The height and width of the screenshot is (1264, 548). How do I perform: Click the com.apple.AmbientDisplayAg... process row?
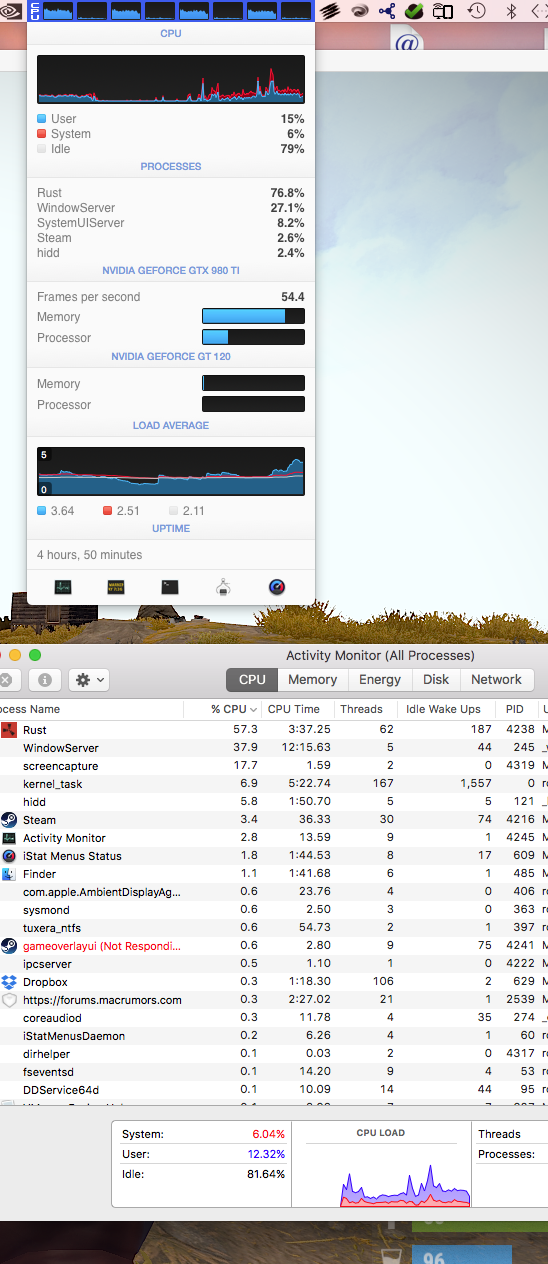(274, 892)
